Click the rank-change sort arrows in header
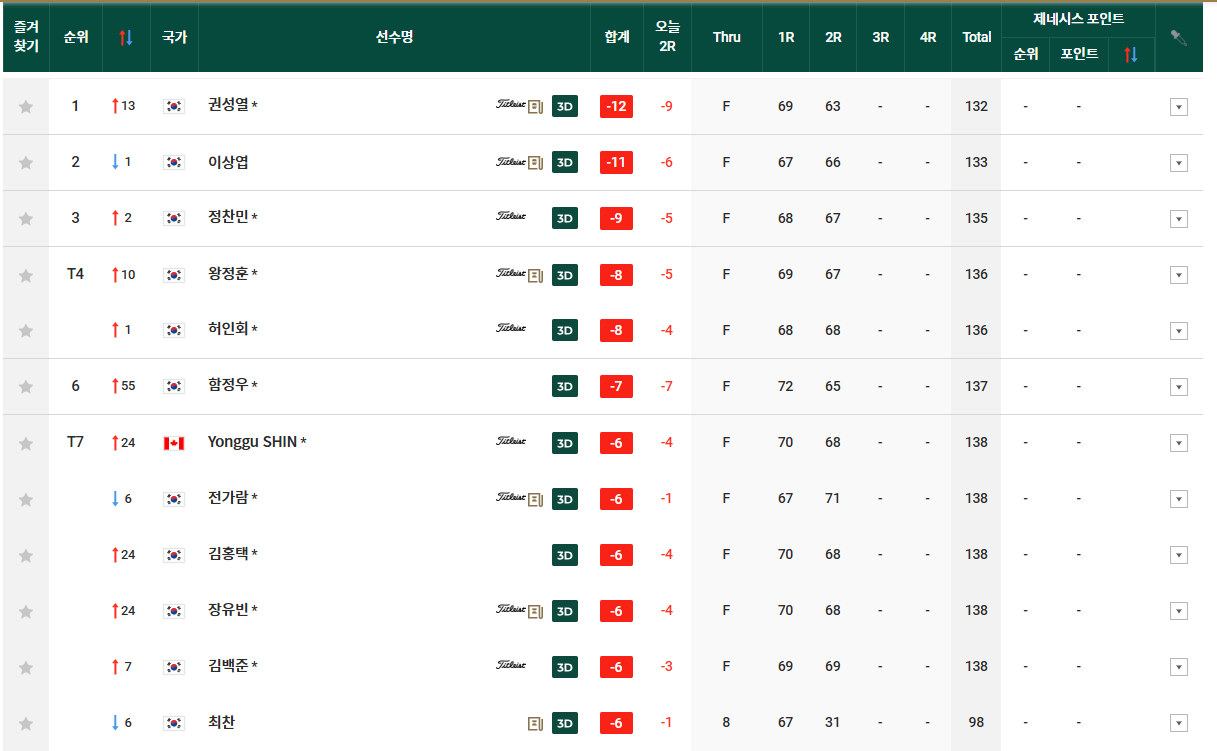 (x=125, y=37)
